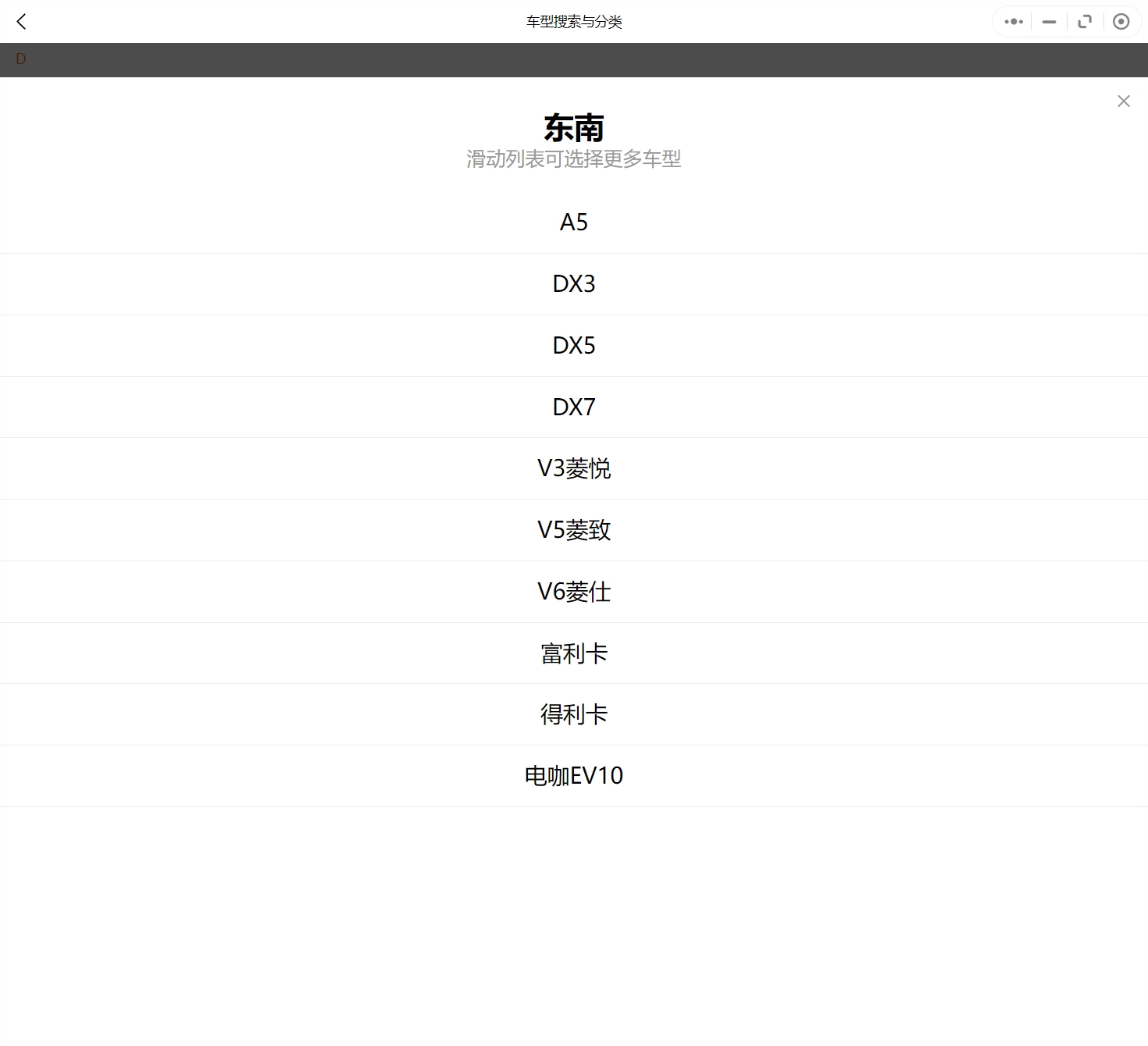Viewport: 1148px width, 1046px height.
Task: Go back using the left chevron arrow
Action: click(x=21, y=21)
